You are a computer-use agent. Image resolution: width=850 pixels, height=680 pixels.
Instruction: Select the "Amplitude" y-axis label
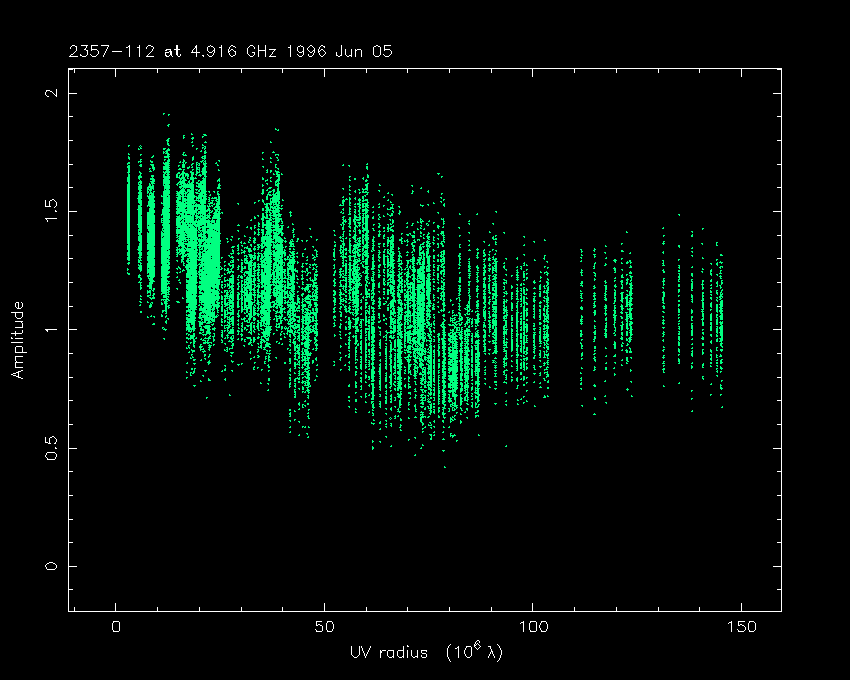pyautogui.click(x=18, y=340)
